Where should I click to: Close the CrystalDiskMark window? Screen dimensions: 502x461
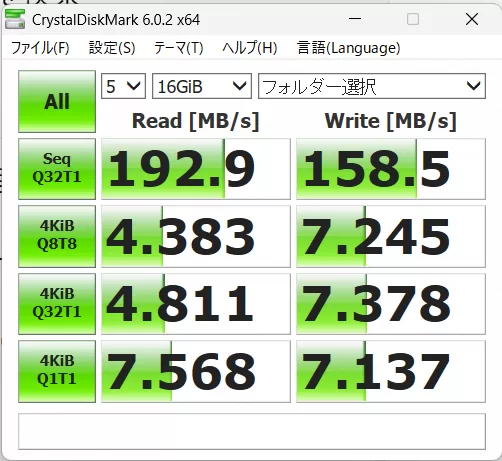click(472, 19)
